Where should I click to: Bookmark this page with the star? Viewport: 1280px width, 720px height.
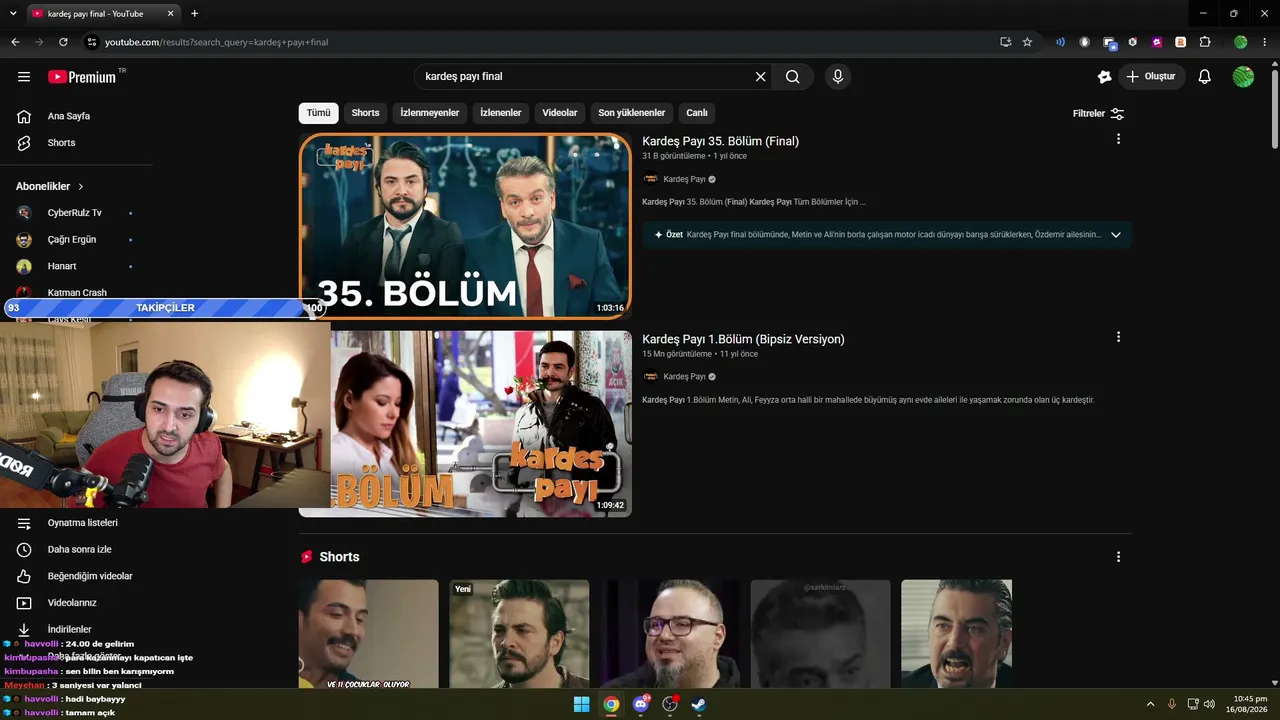[1027, 42]
